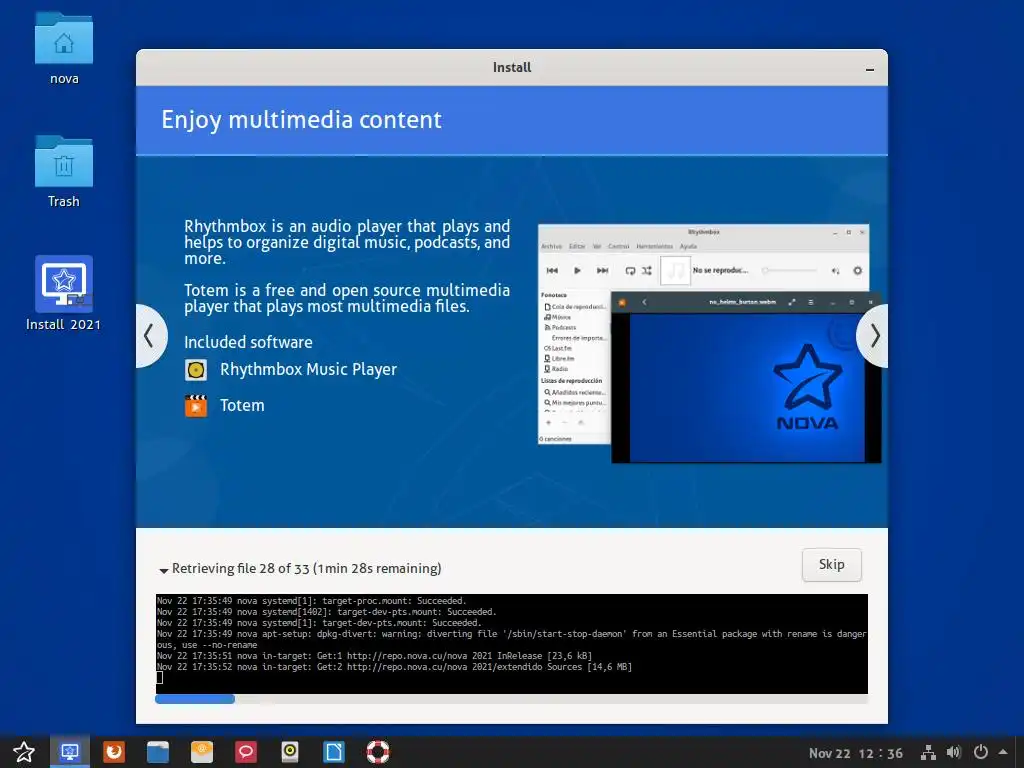Viewport: 1024px width, 768px height.
Task: Click the "Rhythmbox Music Player" label
Action: pos(308,370)
